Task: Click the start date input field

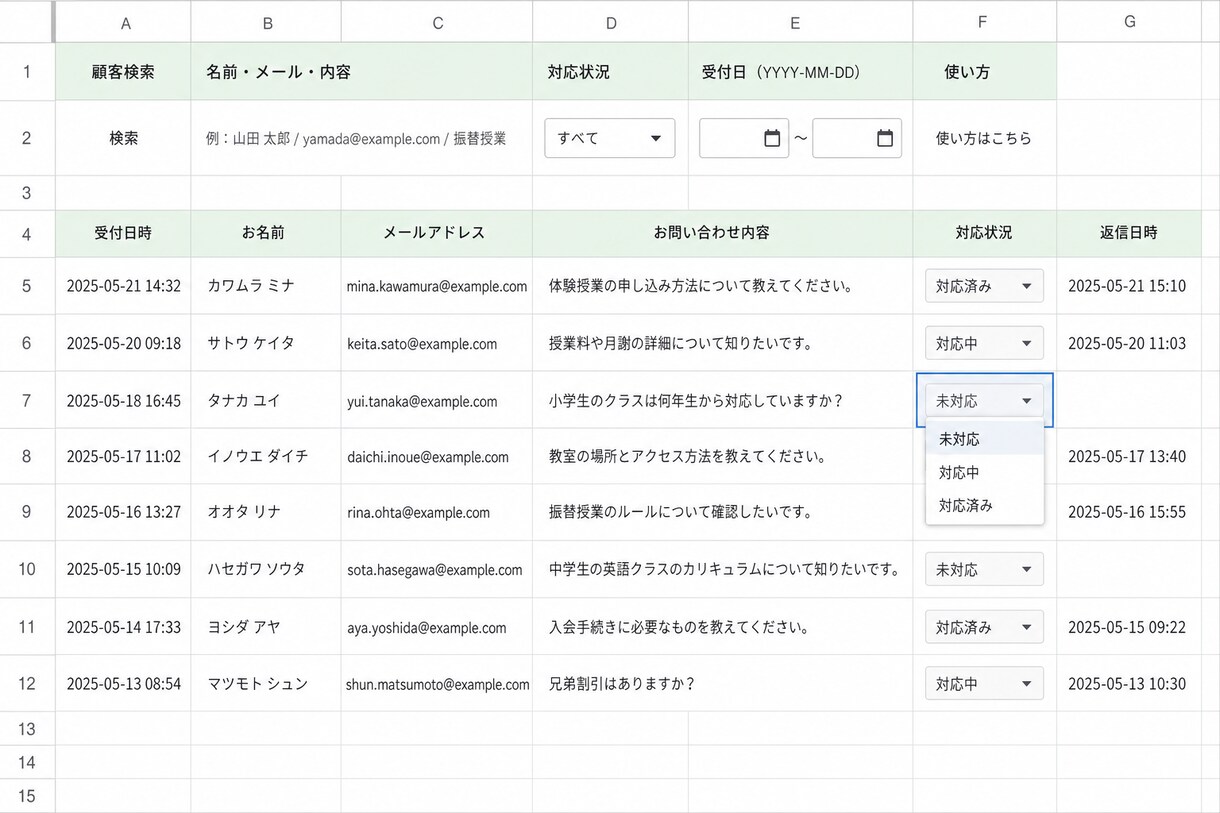Action: (743, 139)
